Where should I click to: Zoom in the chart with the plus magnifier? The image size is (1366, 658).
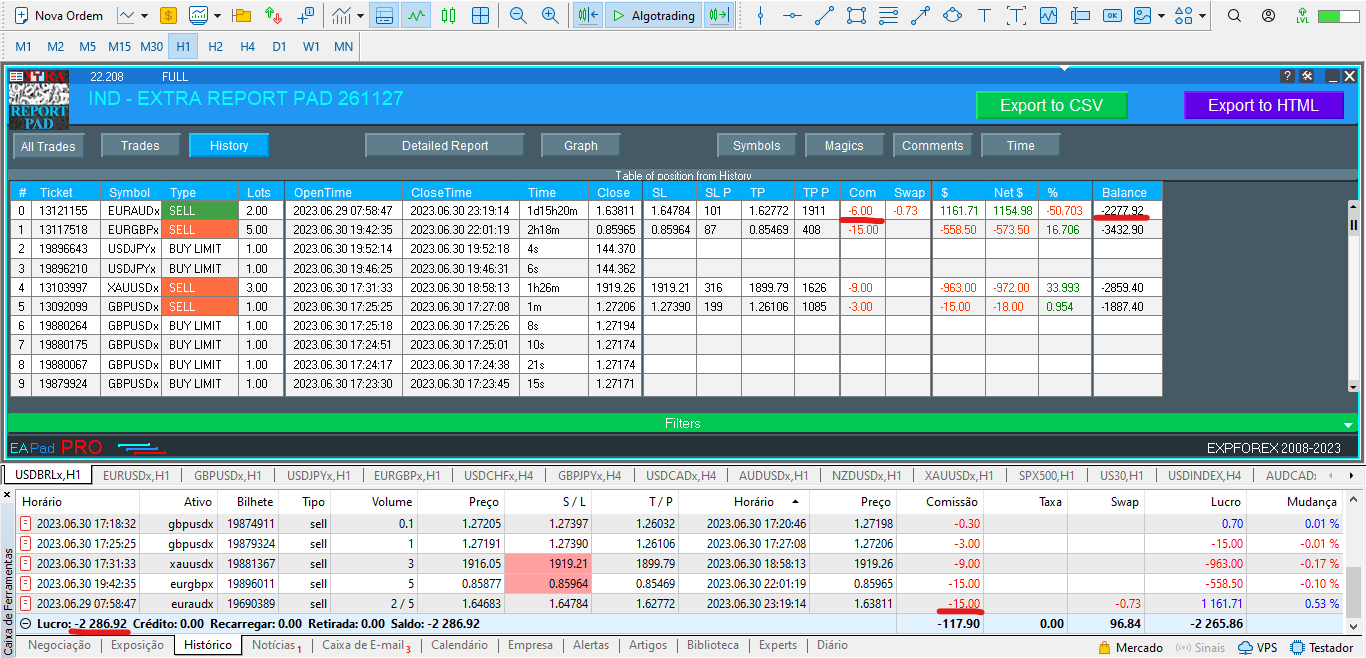[550, 16]
